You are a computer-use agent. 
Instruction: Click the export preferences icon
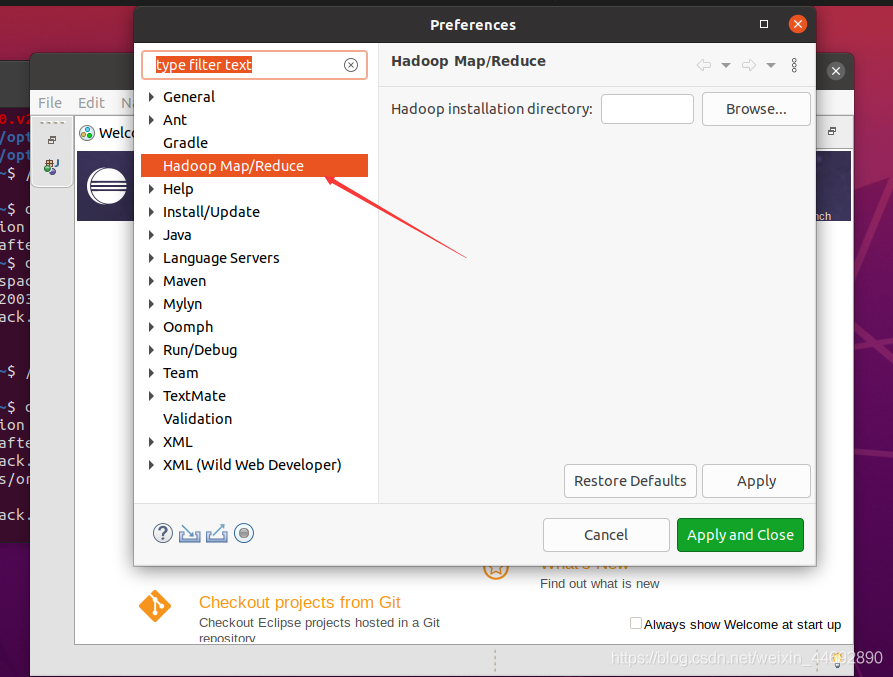tap(216, 534)
